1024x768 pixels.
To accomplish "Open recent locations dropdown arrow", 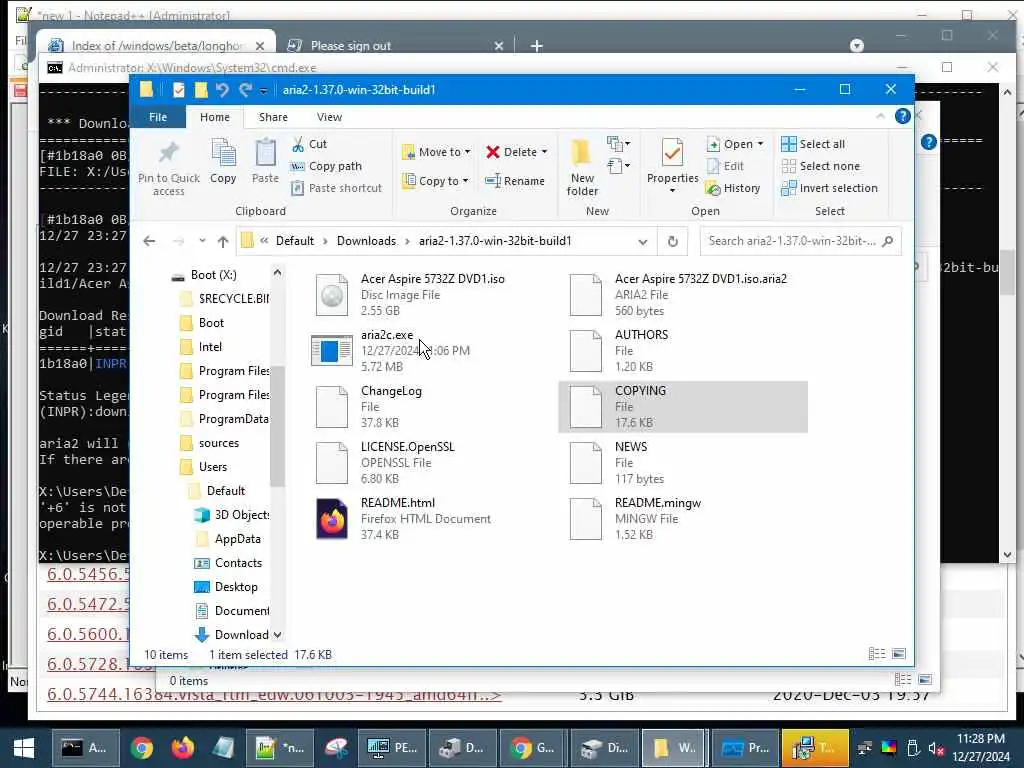I will (x=202, y=241).
